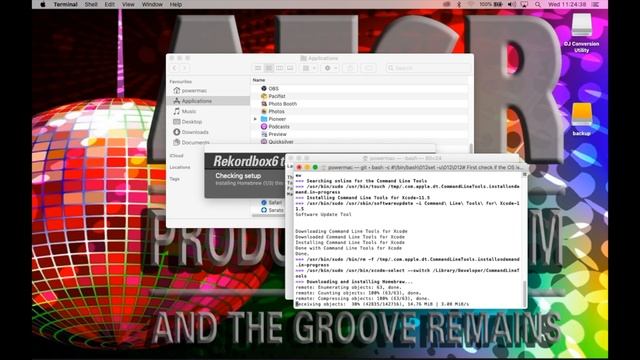This screenshot has width=640, height=360.
Task: Open the backup drive on desktop
Action: click(582, 119)
